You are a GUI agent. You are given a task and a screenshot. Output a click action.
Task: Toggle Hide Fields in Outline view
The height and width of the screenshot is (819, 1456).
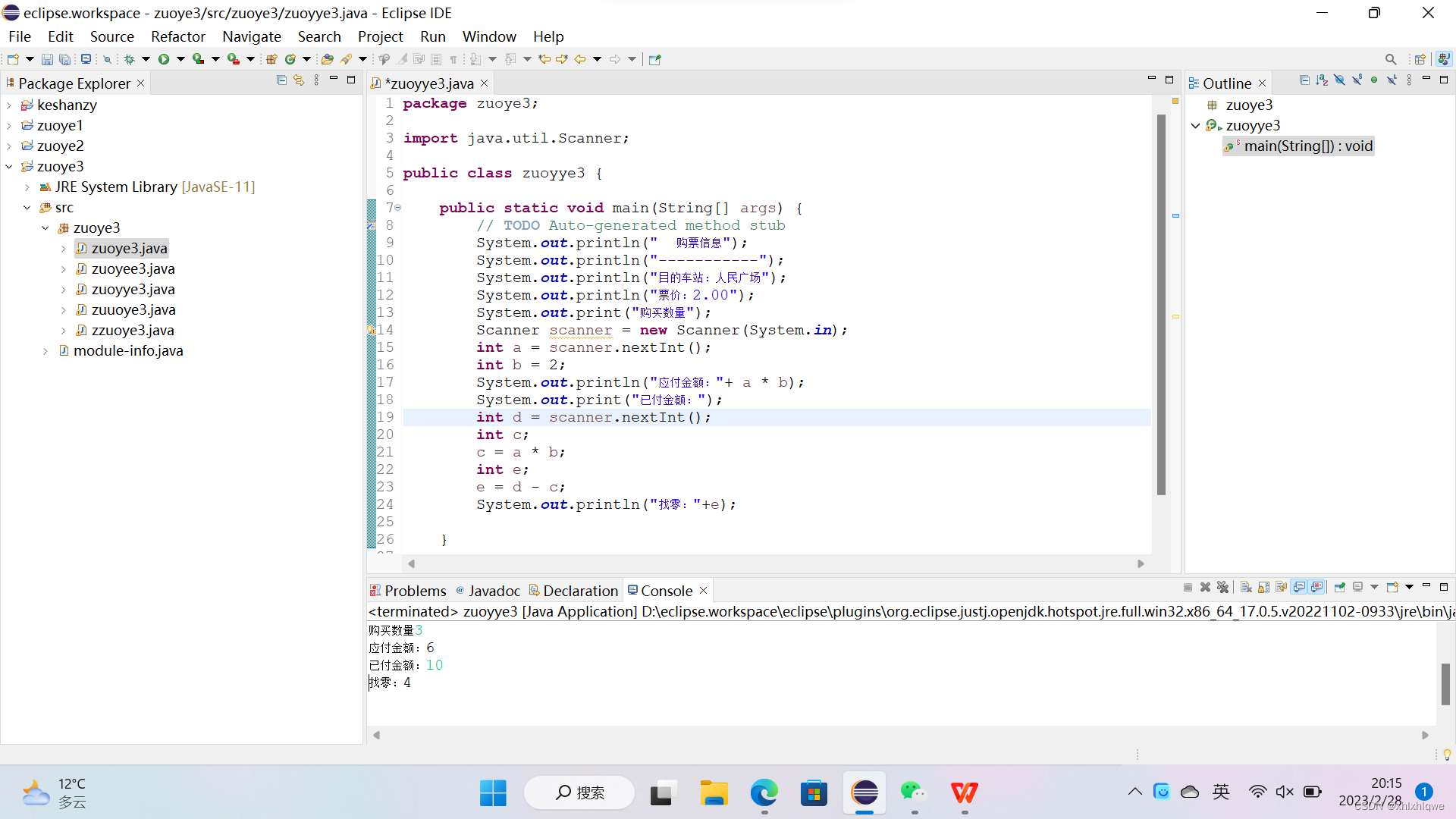coord(1339,80)
